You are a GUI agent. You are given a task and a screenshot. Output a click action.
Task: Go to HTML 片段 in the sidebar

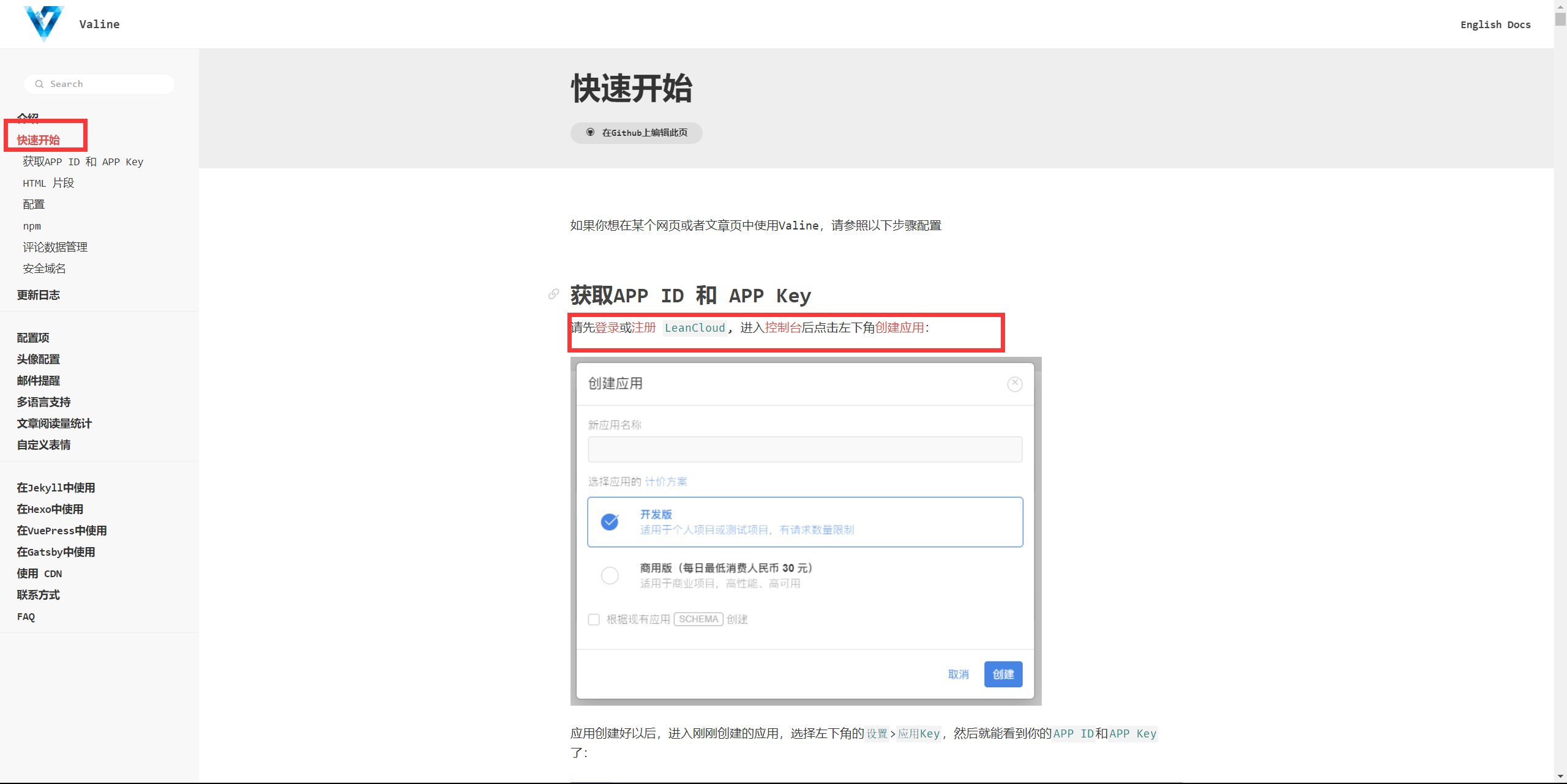pos(48,183)
